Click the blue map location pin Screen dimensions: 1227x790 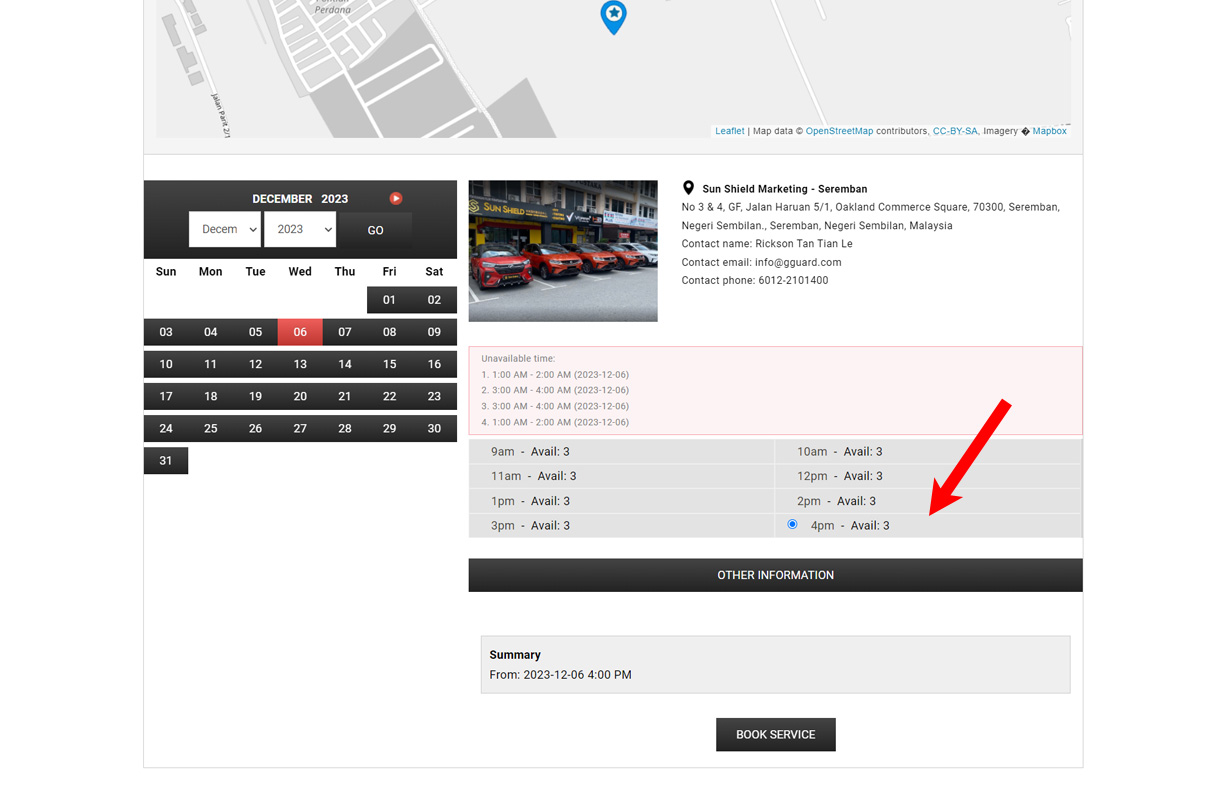613,16
